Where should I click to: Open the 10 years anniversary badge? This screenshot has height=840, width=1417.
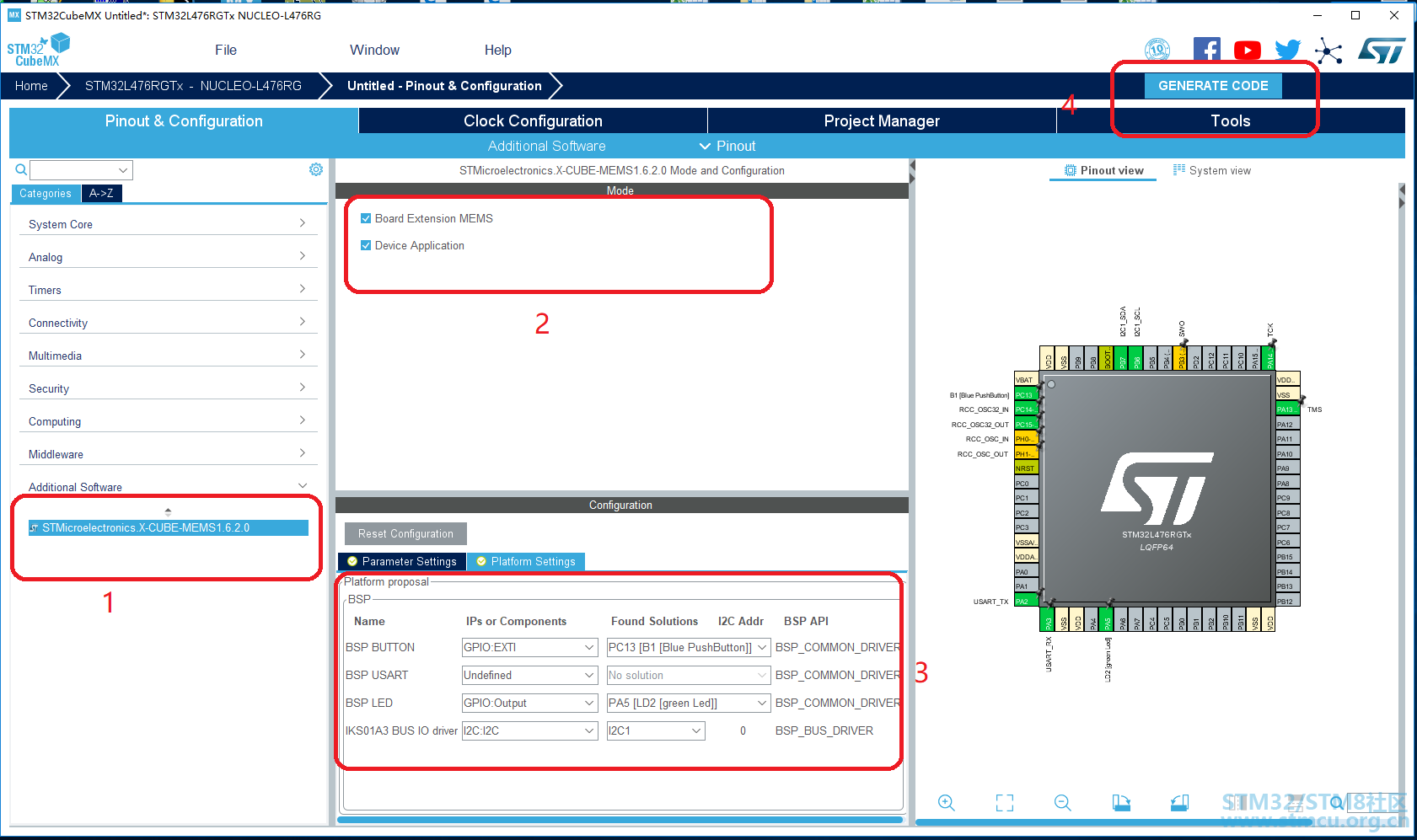1157,51
